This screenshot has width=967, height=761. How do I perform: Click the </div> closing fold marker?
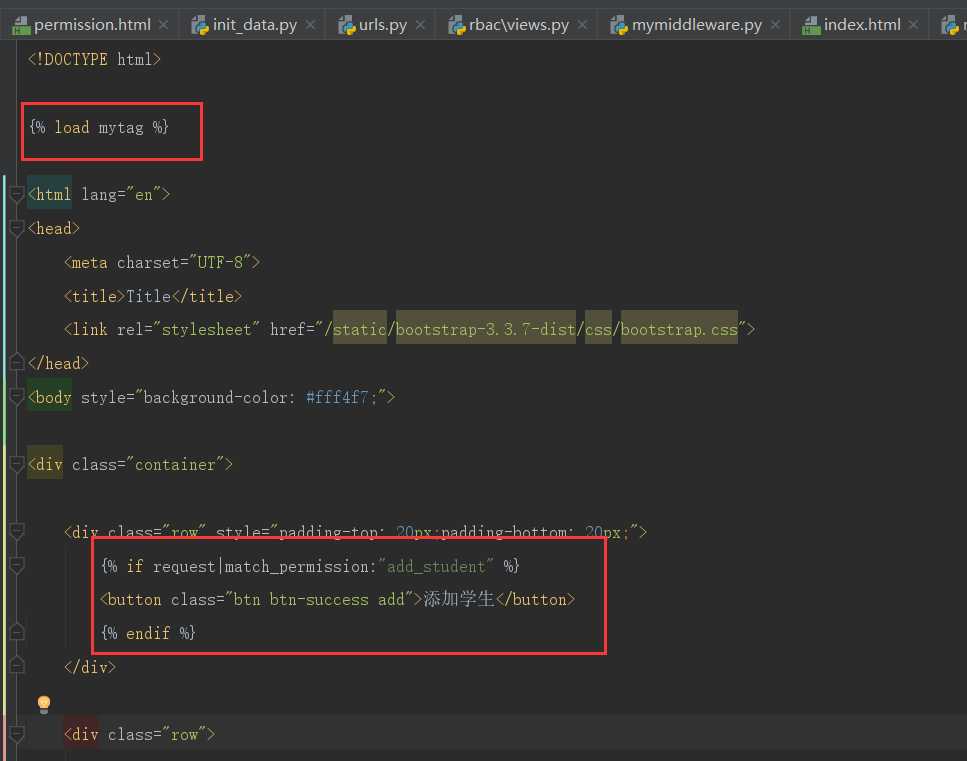click(x=17, y=665)
